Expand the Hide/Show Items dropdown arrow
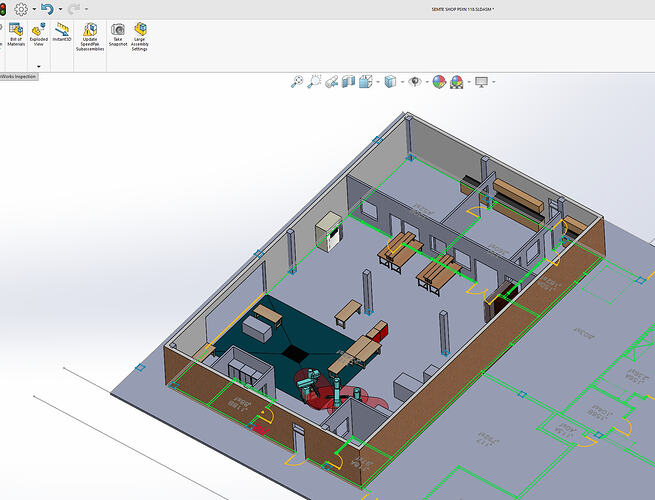 (x=427, y=82)
